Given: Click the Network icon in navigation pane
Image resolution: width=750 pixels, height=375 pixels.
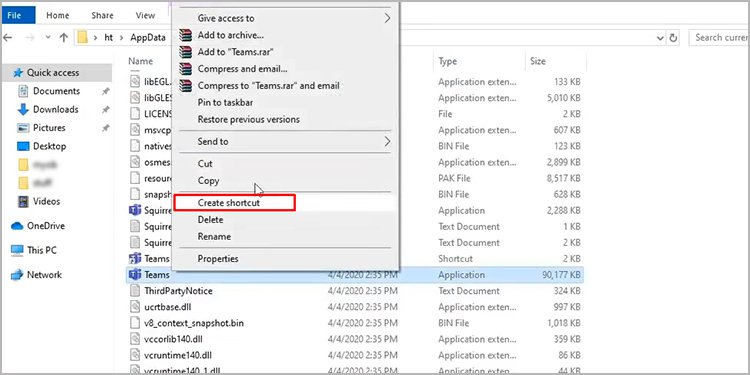Looking at the screenshot, I should coord(17,275).
